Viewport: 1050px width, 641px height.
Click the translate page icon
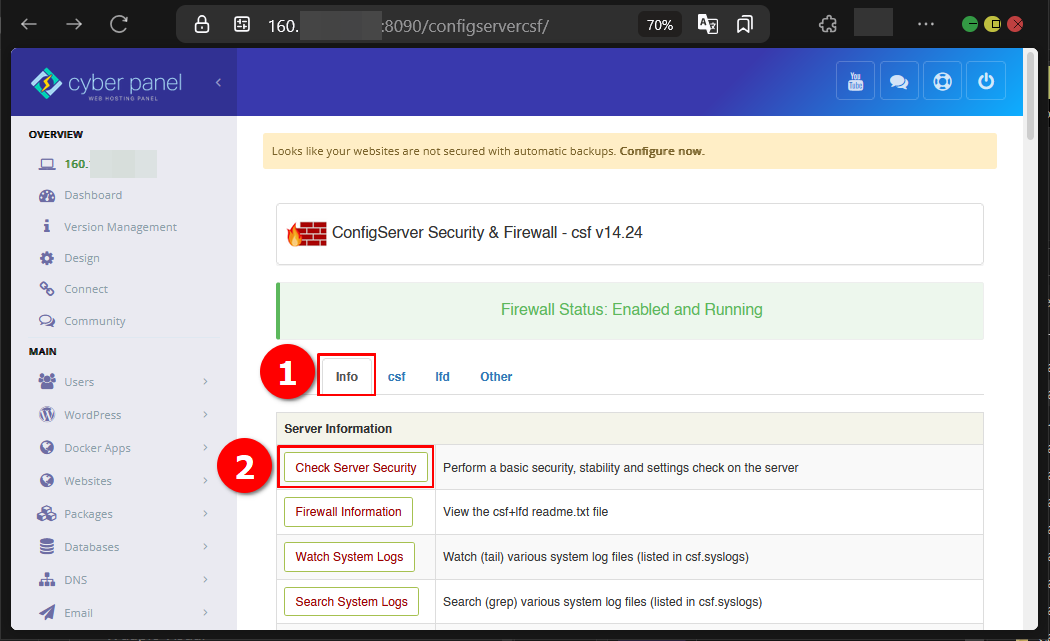point(708,25)
